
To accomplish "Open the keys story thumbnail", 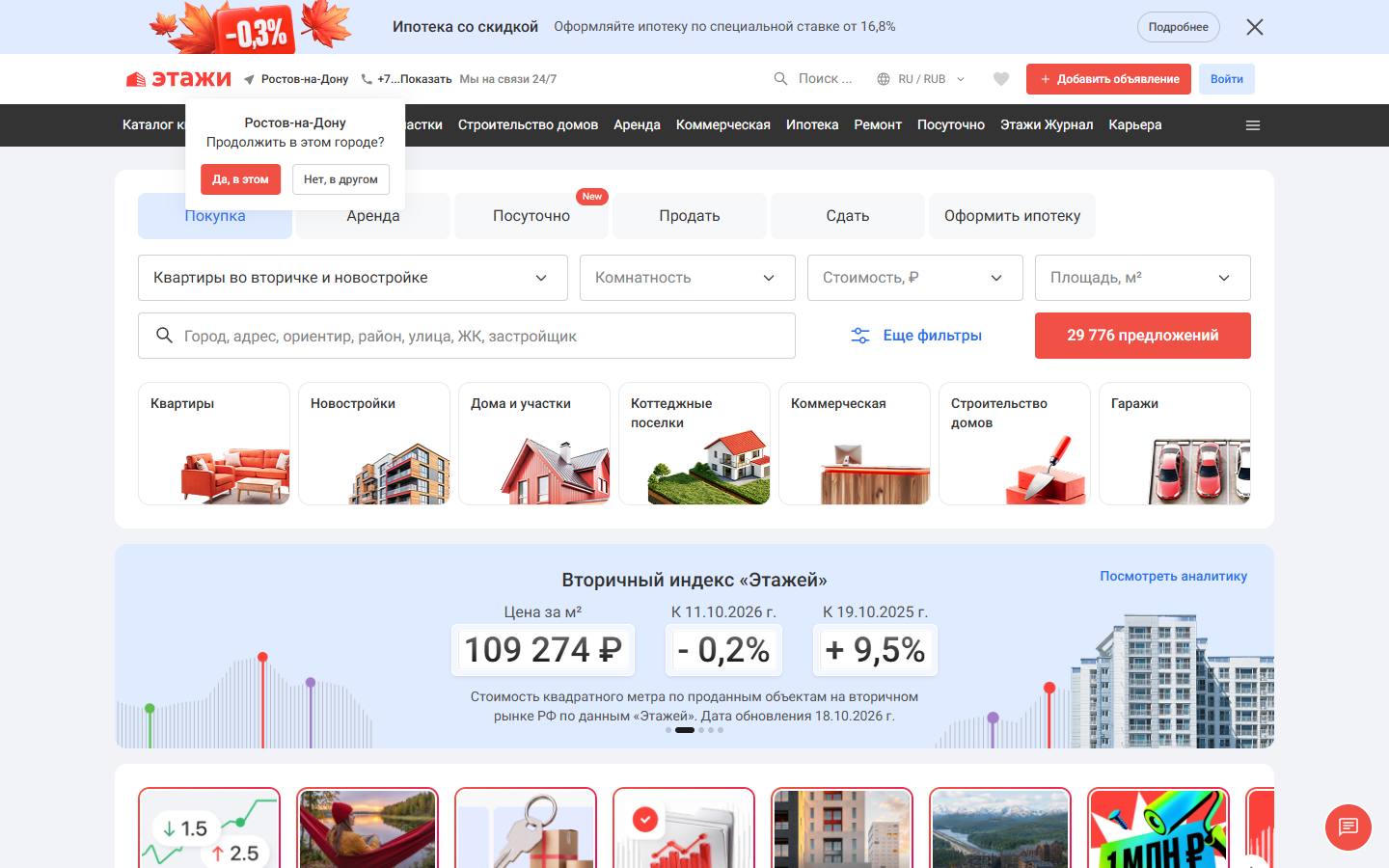I will [x=526, y=827].
